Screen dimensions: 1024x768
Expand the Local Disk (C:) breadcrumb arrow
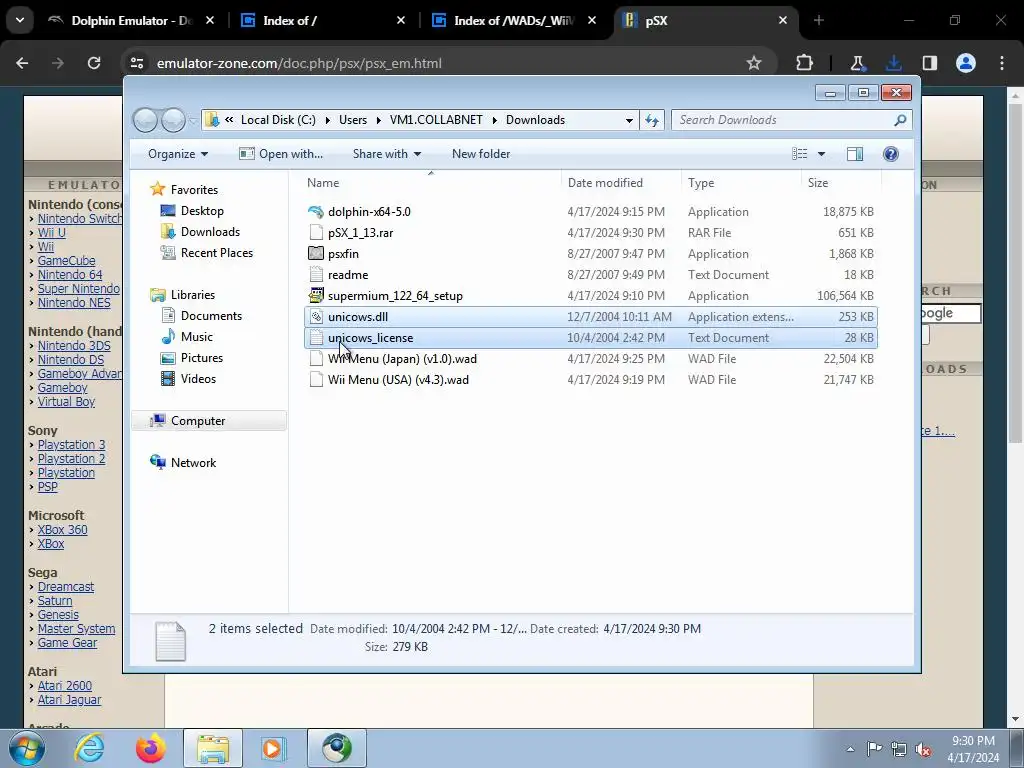(327, 120)
